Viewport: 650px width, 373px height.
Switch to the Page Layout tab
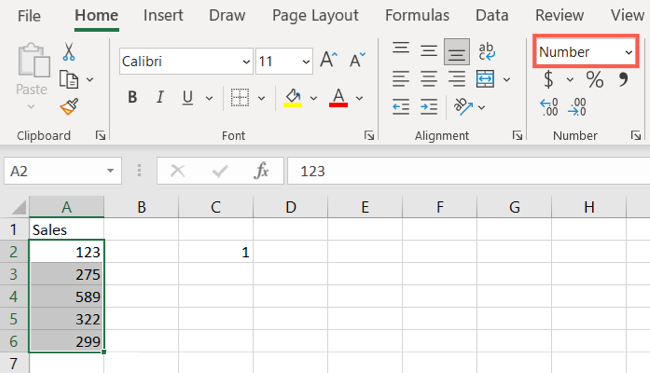pos(315,15)
